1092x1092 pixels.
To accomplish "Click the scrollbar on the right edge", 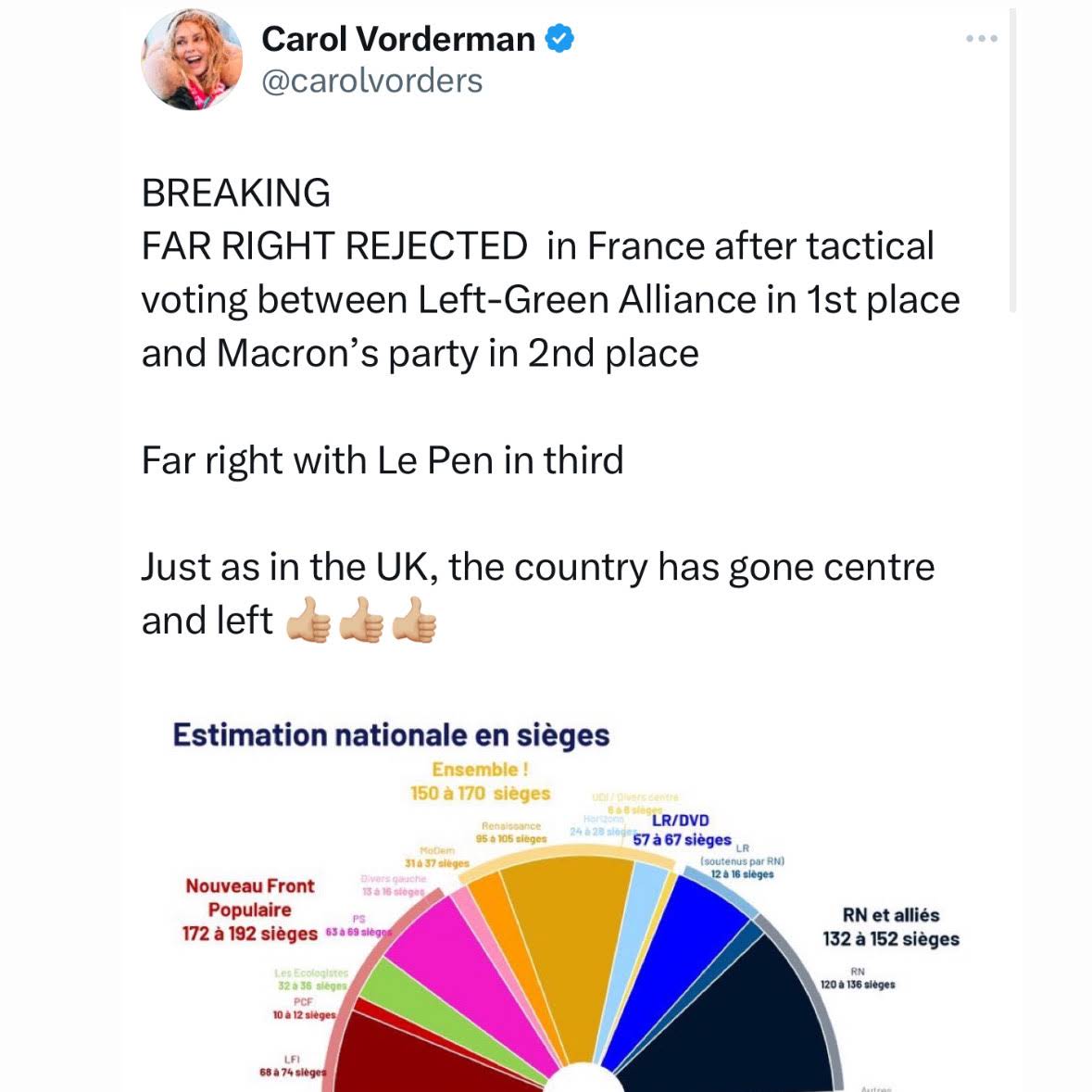I will [1012, 157].
